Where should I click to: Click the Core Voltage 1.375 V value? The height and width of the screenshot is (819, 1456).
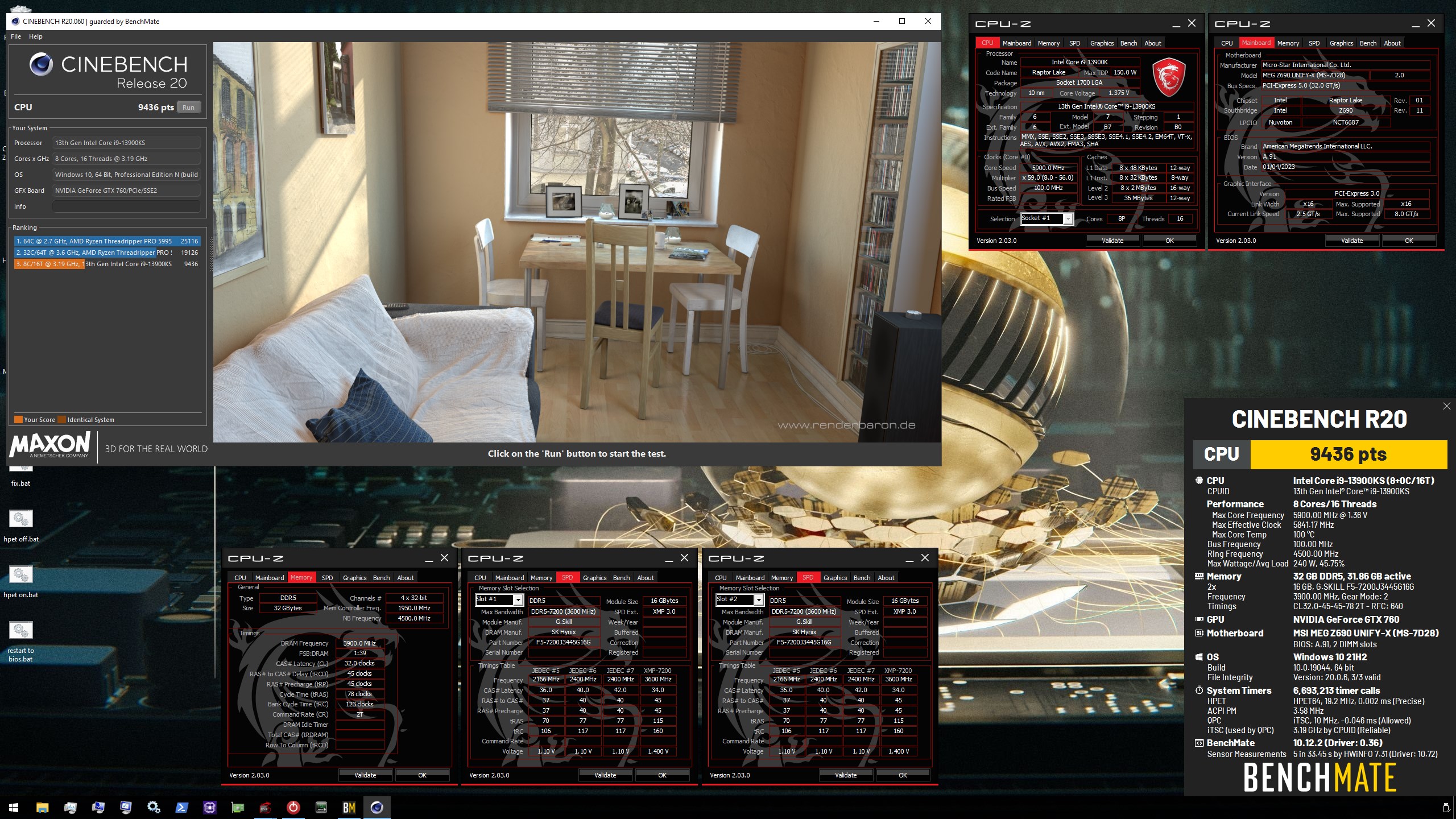pos(1119,93)
